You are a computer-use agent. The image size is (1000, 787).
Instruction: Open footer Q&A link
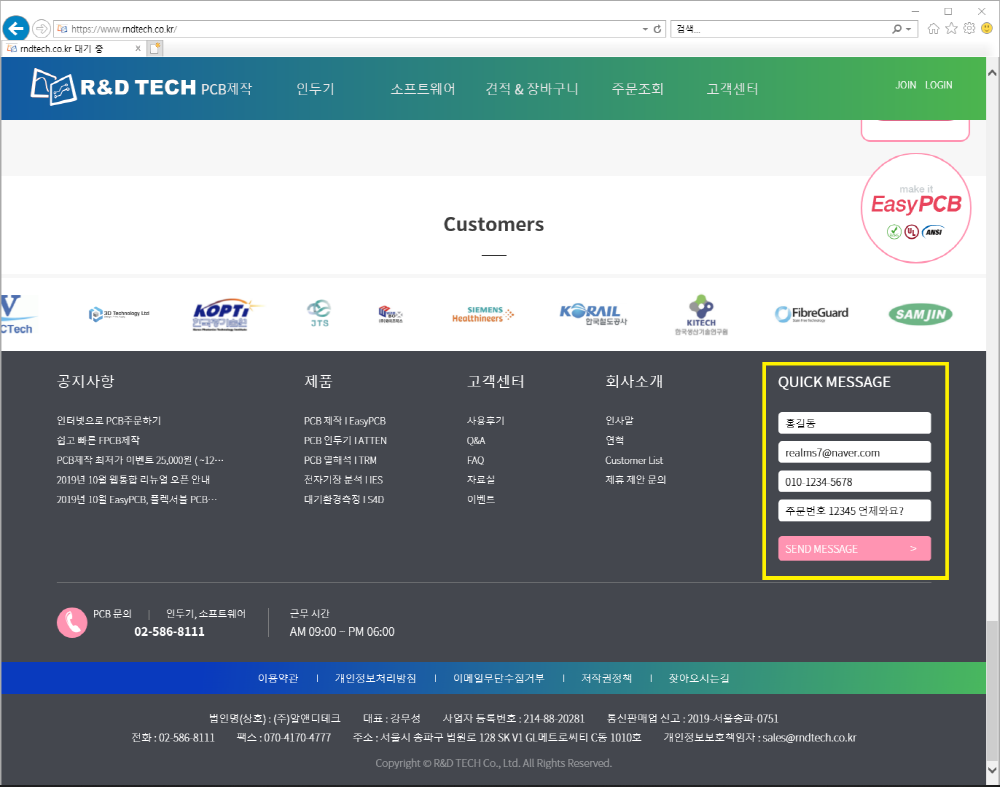(476, 441)
